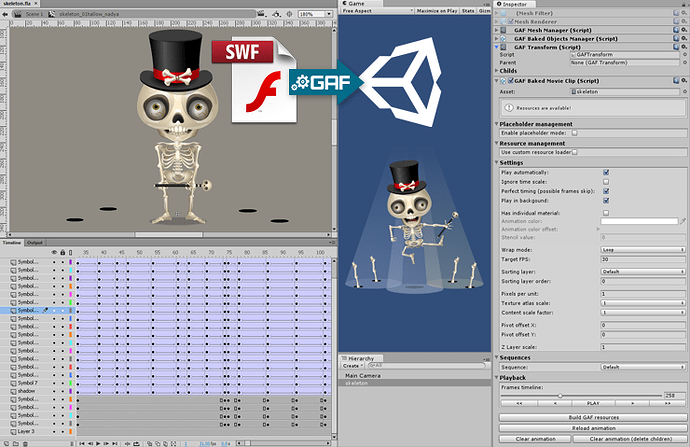Click the Animation color swatch
Screen dimensions: 690x447
pos(639,221)
